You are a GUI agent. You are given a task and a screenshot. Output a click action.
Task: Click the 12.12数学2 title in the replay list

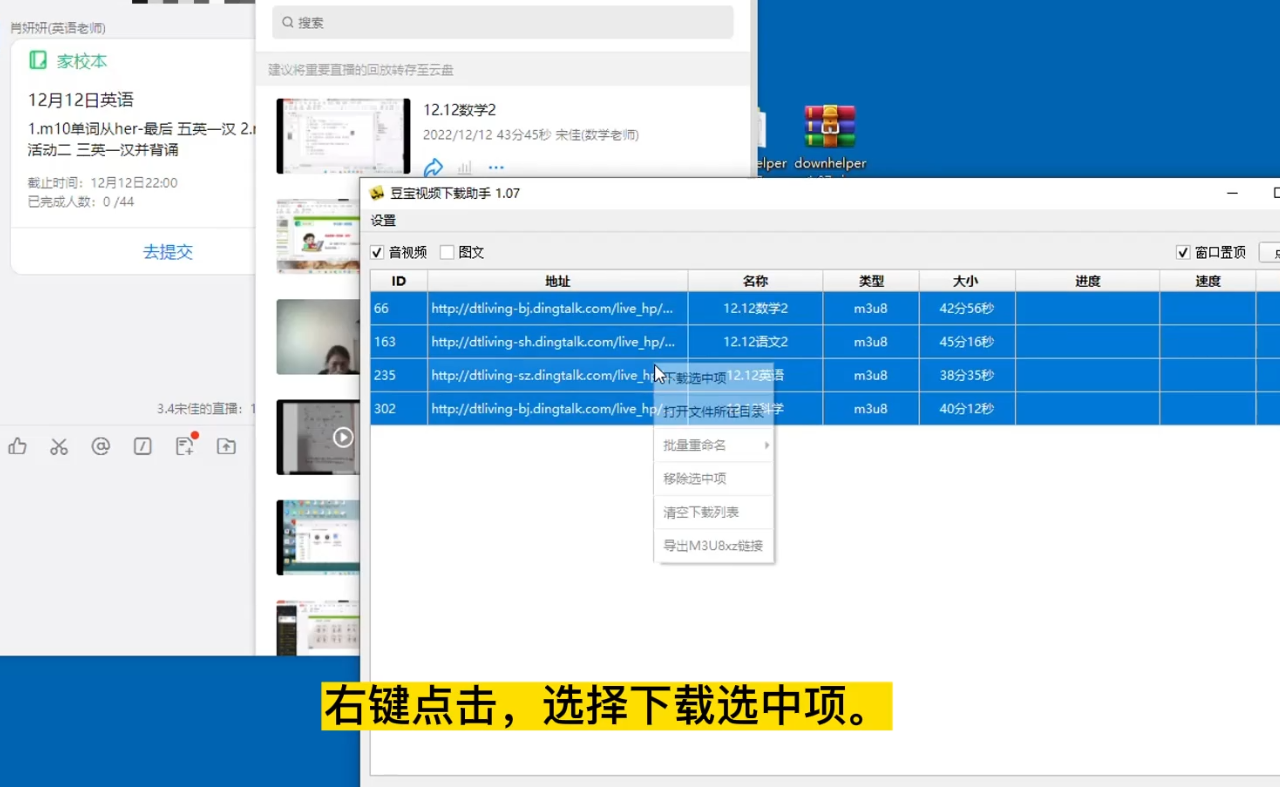(460, 110)
